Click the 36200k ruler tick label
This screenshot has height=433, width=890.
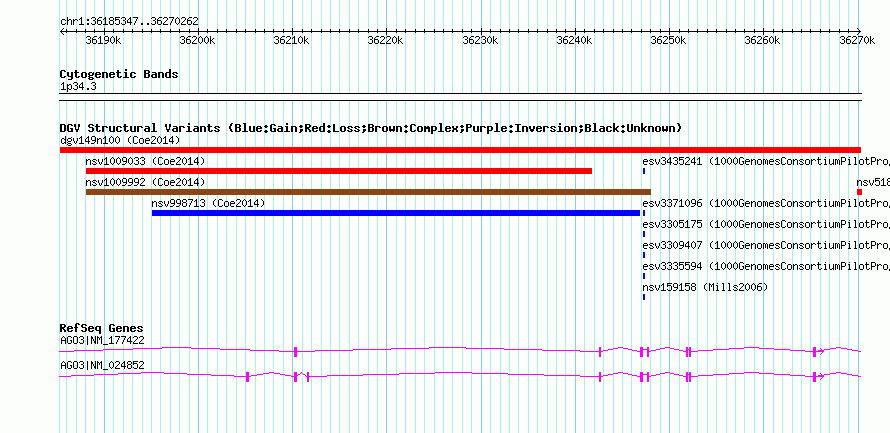[197, 40]
